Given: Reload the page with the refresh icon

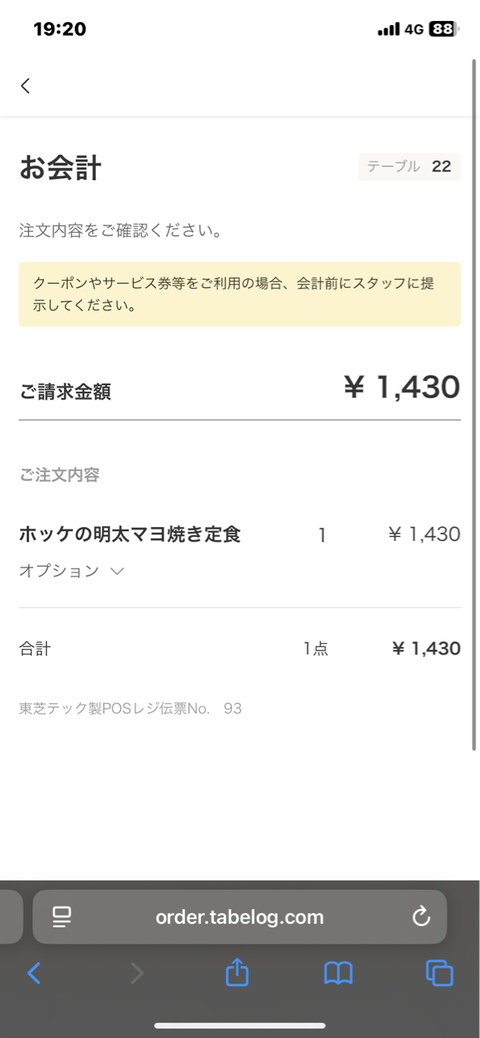Looking at the screenshot, I should click(x=421, y=916).
